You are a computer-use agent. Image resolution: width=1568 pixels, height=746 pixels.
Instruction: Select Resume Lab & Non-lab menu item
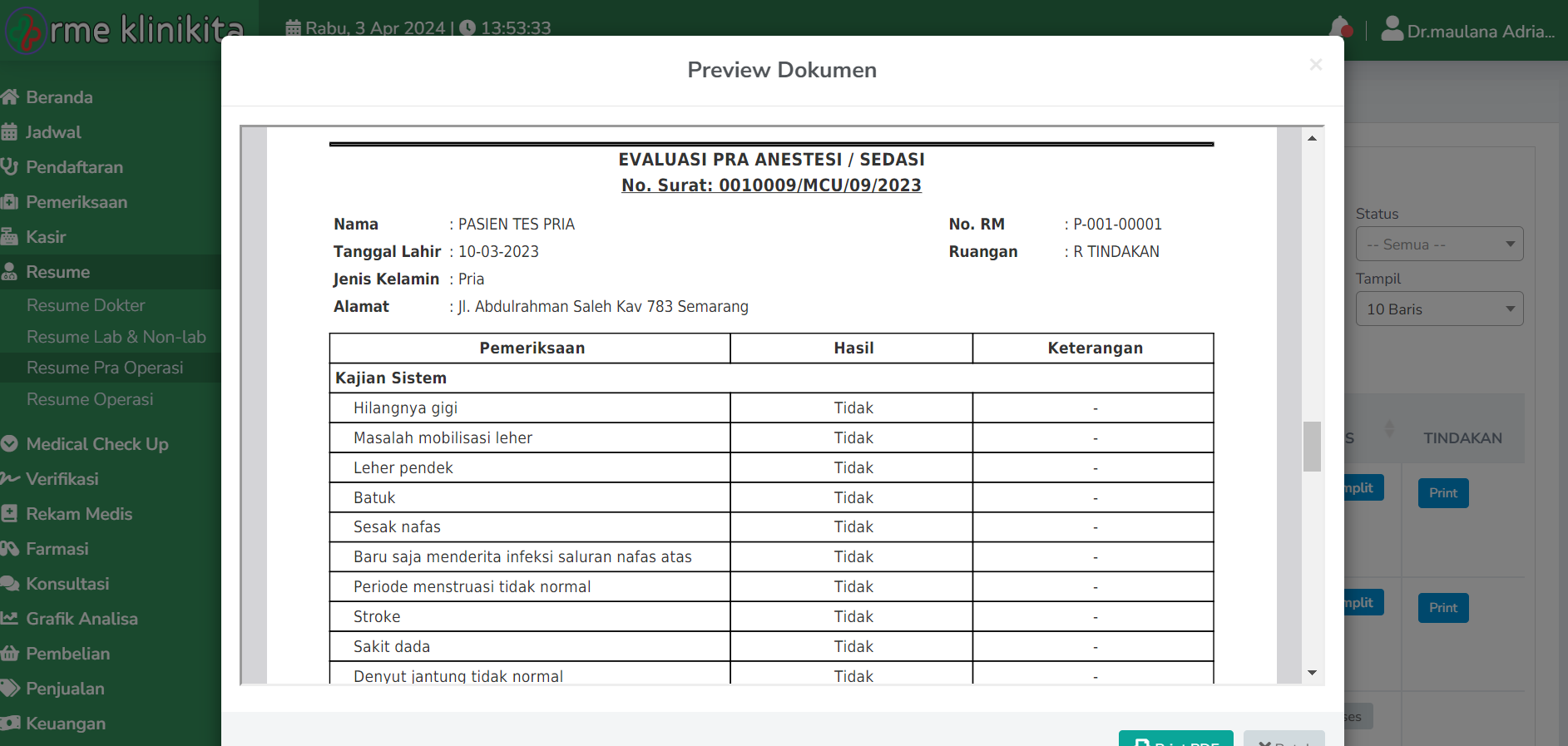(x=116, y=337)
